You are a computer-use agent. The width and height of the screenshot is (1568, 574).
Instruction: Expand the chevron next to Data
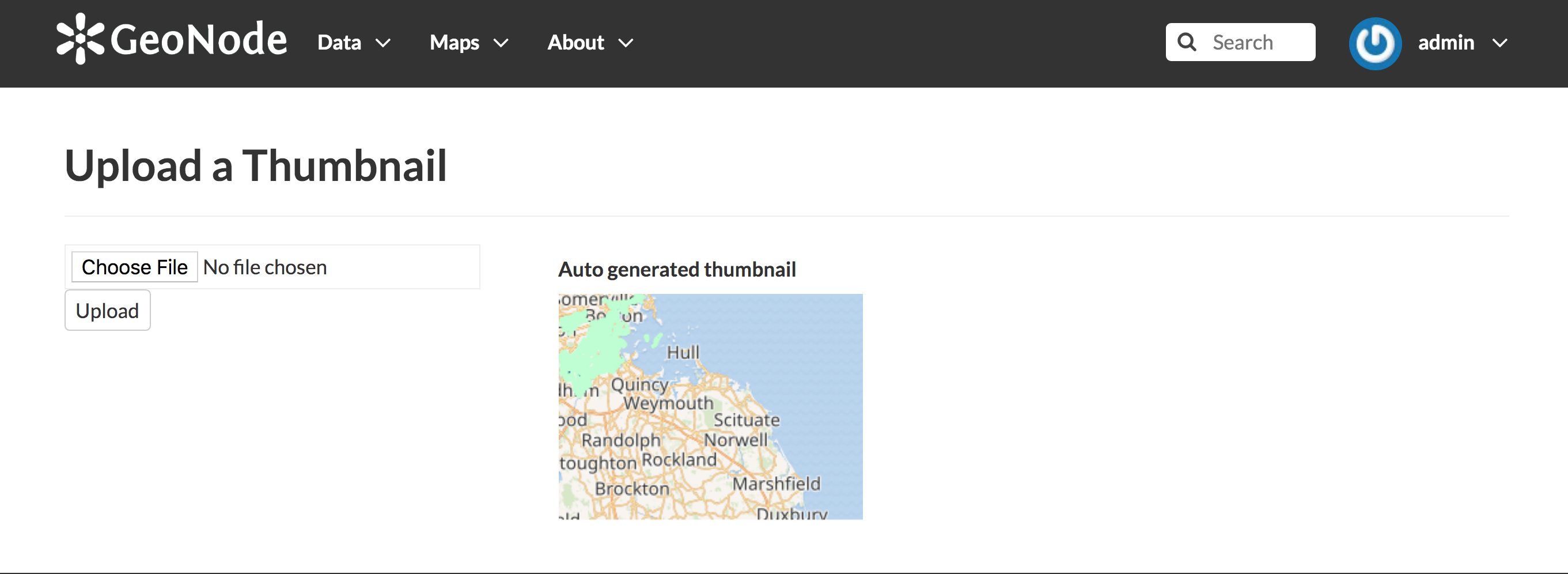[382, 43]
